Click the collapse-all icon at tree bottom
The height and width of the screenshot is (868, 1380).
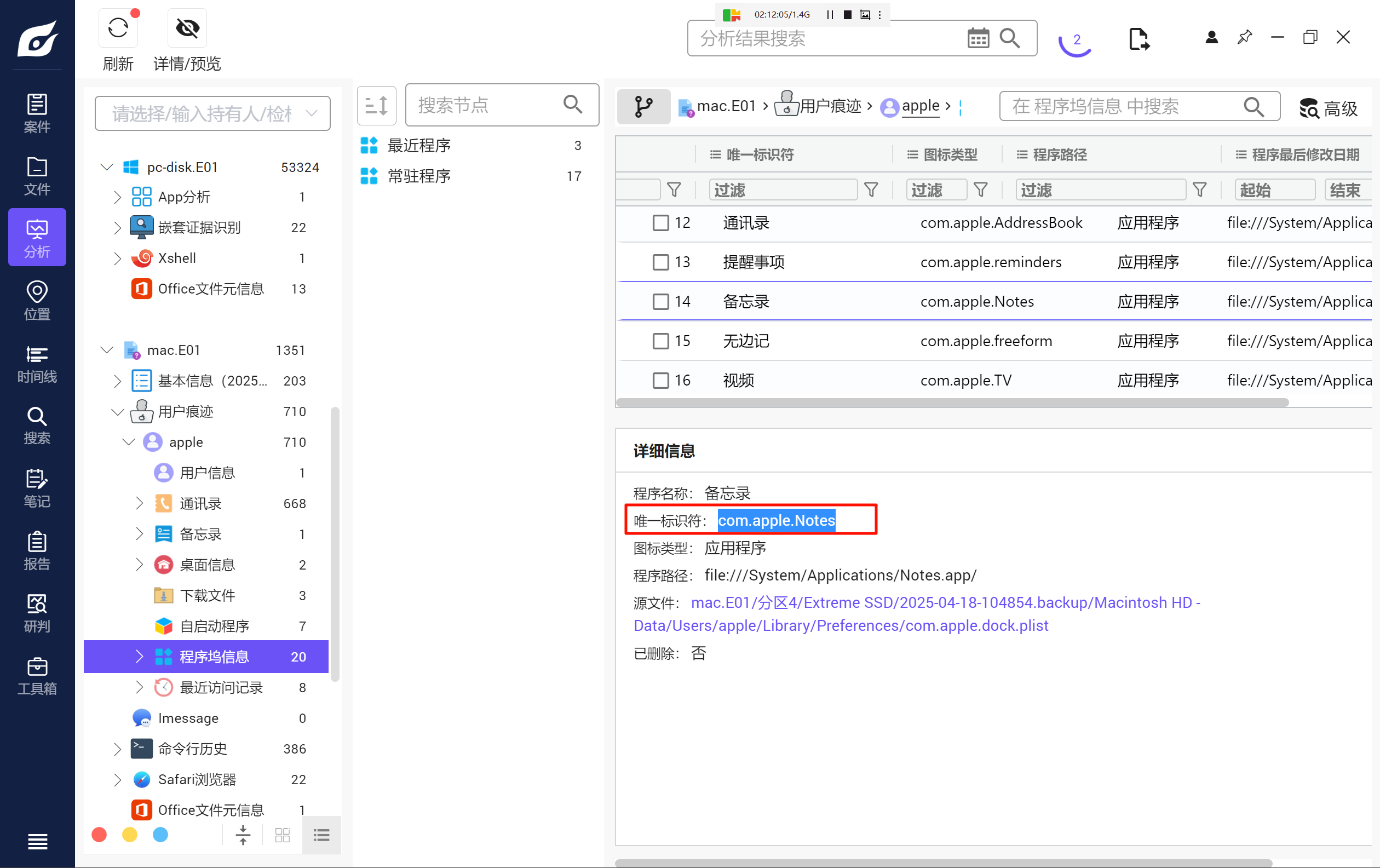pyautogui.click(x=243, y=835)
